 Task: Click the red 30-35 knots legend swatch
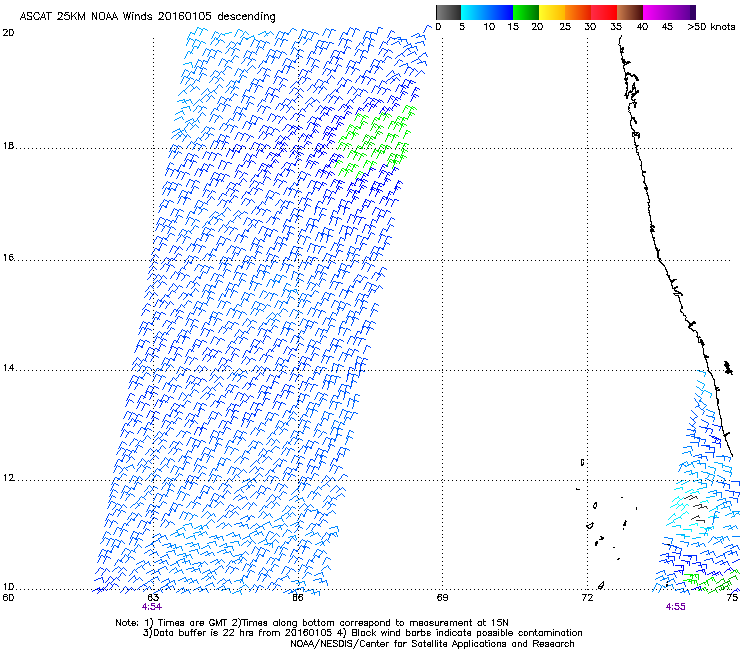tap(604, 12)
